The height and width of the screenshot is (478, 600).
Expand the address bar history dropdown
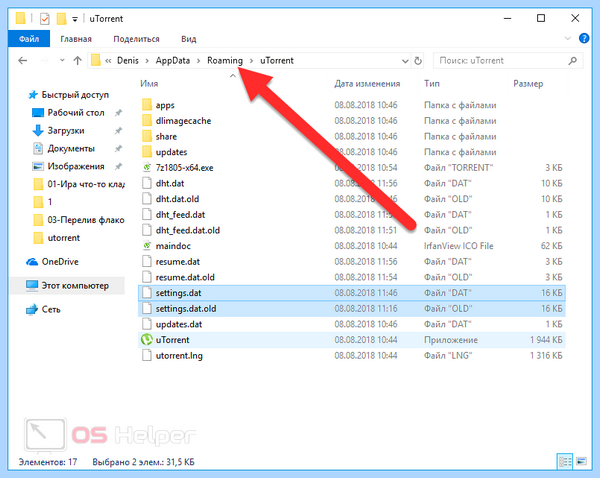point(405,61)
